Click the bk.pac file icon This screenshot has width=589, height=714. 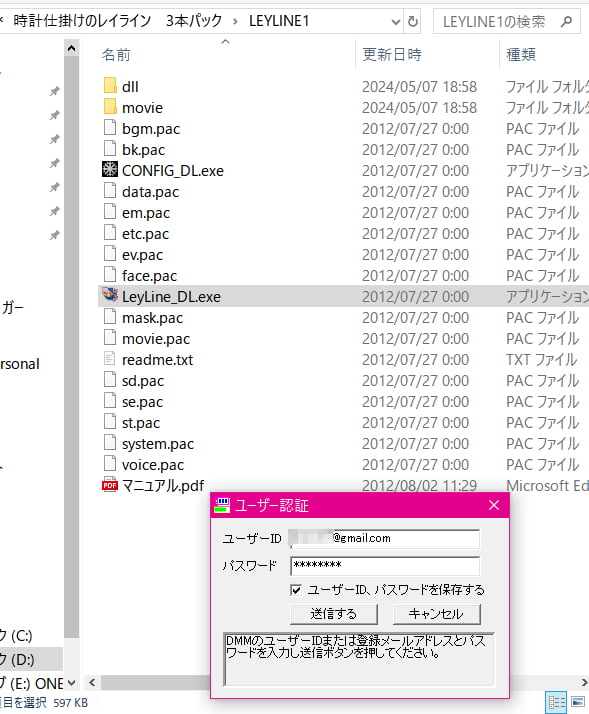(110, 148)
